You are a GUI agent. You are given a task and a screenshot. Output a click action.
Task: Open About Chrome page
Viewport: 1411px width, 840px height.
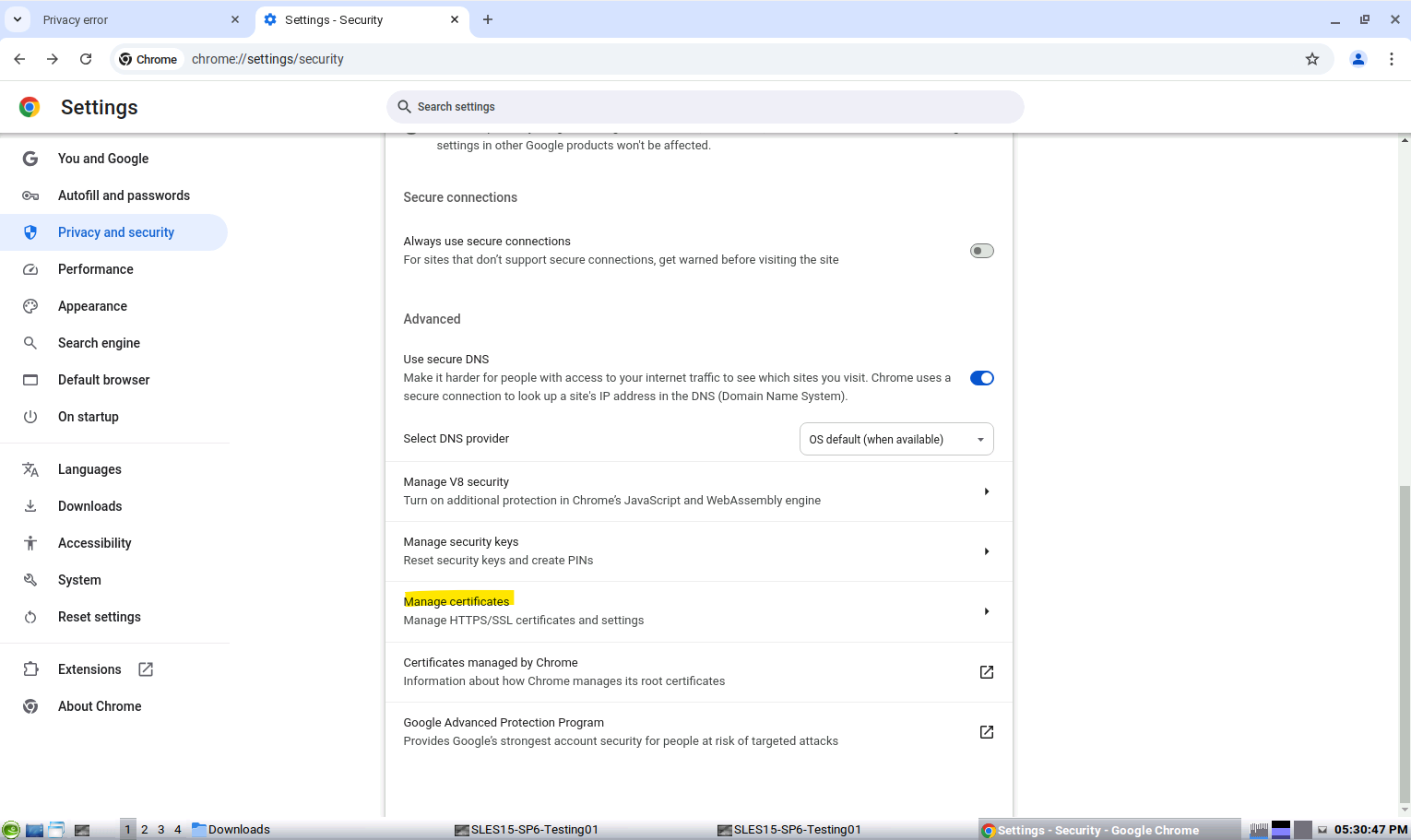pyautogui.click(x=100, y=706)
